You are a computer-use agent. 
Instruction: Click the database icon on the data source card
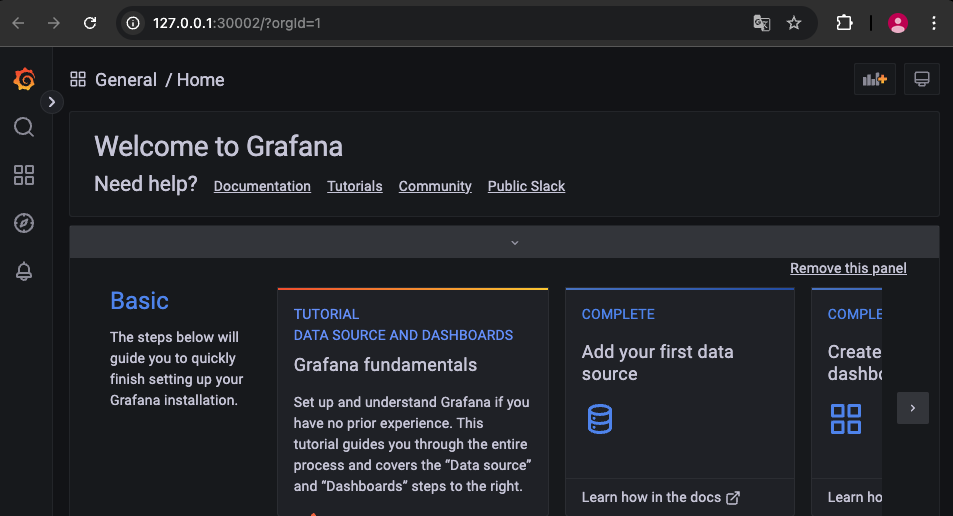(x=600, y=419)
